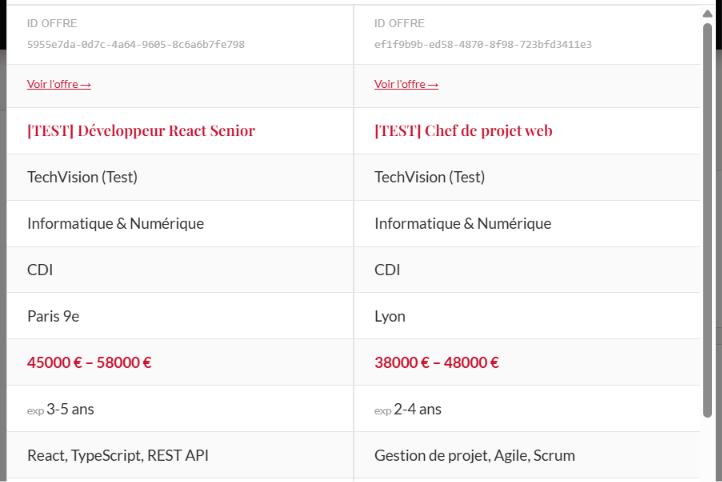Click TechVision (Test) in the left column
Image resolution: width=722 pixels, height=482 pixels.
tap(82, 177)
